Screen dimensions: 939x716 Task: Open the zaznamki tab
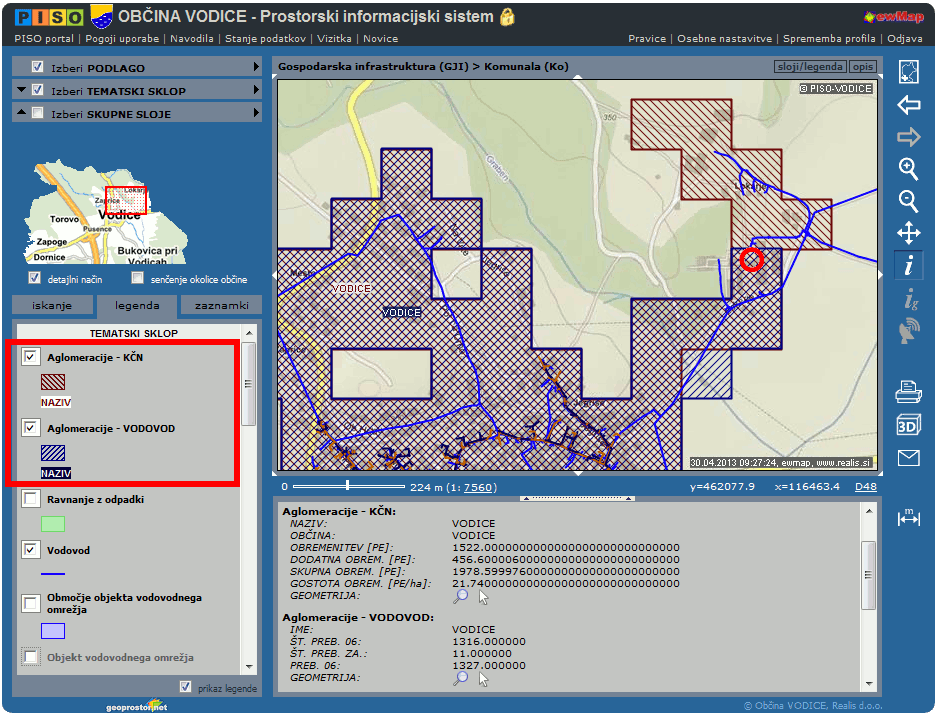[x=221, y=306]
